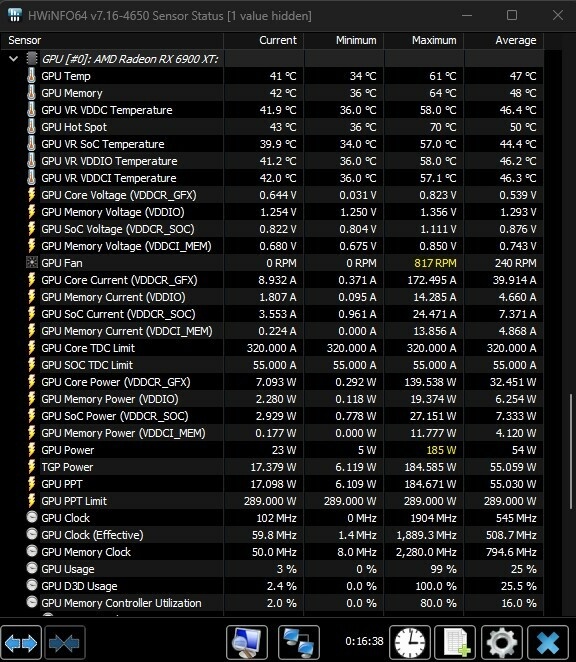Select GPU SOC TDC Limit row label
576x662 pixels.
[x=87, y=365]
